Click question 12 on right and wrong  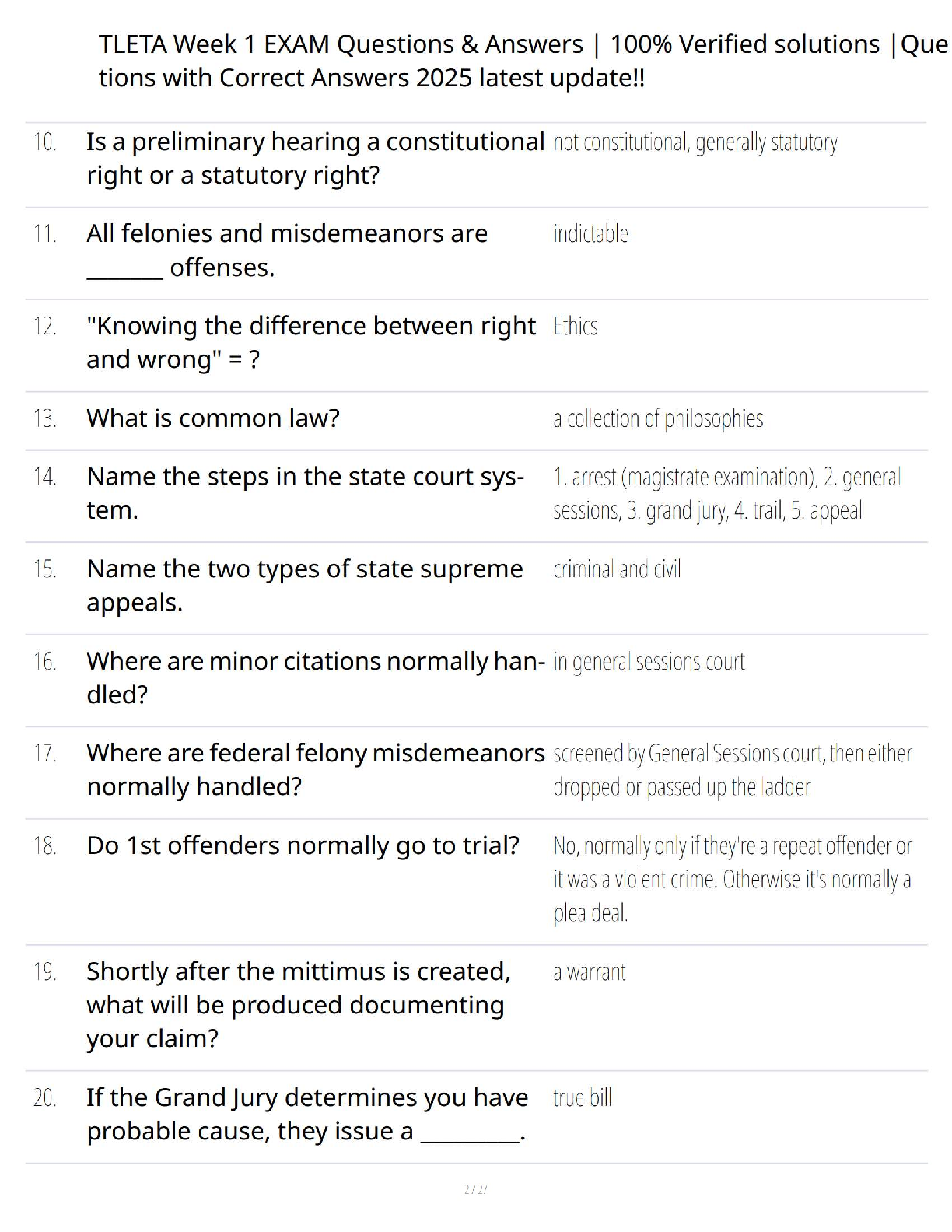point(311,342)
